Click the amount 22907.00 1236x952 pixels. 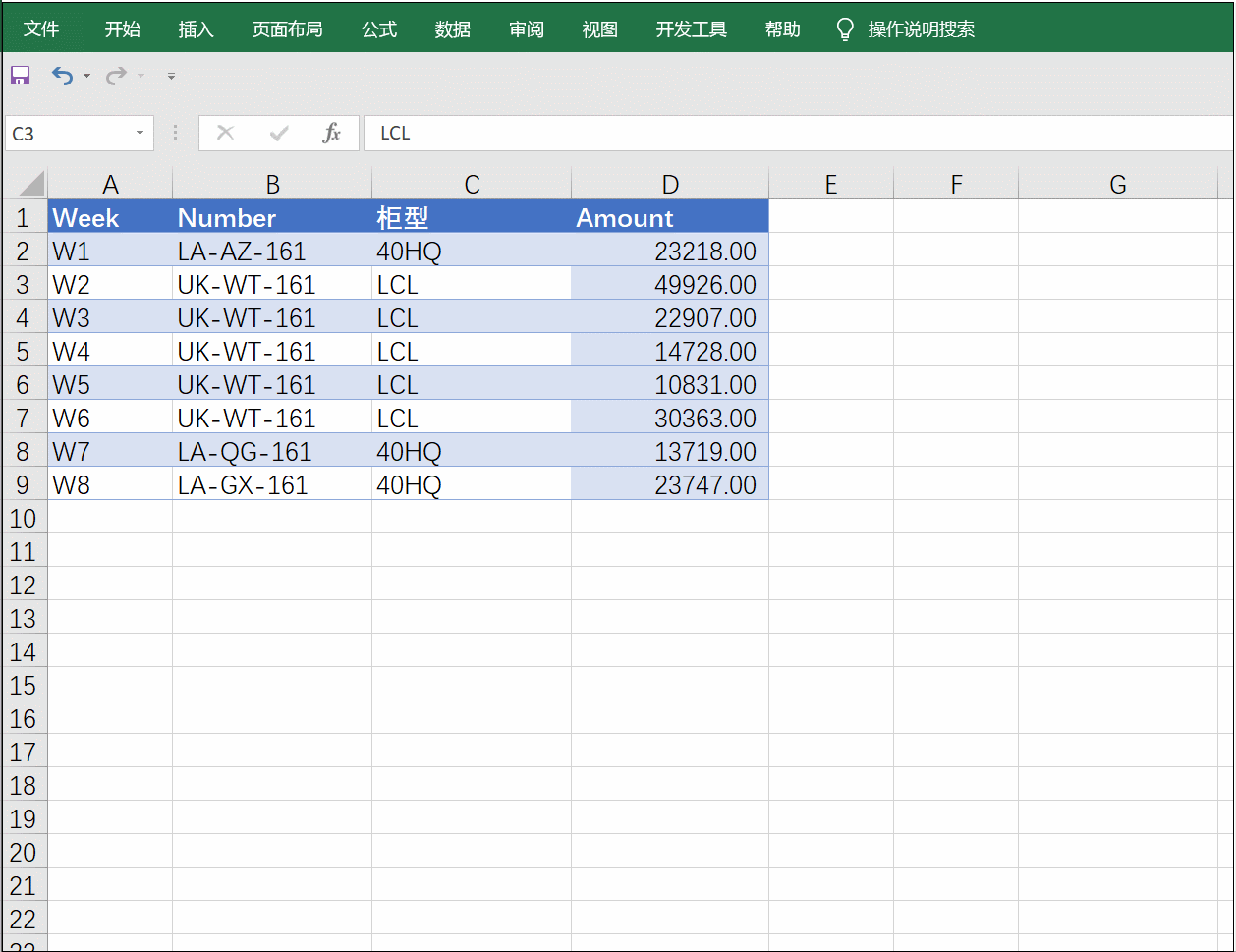[x=670, y=317]
